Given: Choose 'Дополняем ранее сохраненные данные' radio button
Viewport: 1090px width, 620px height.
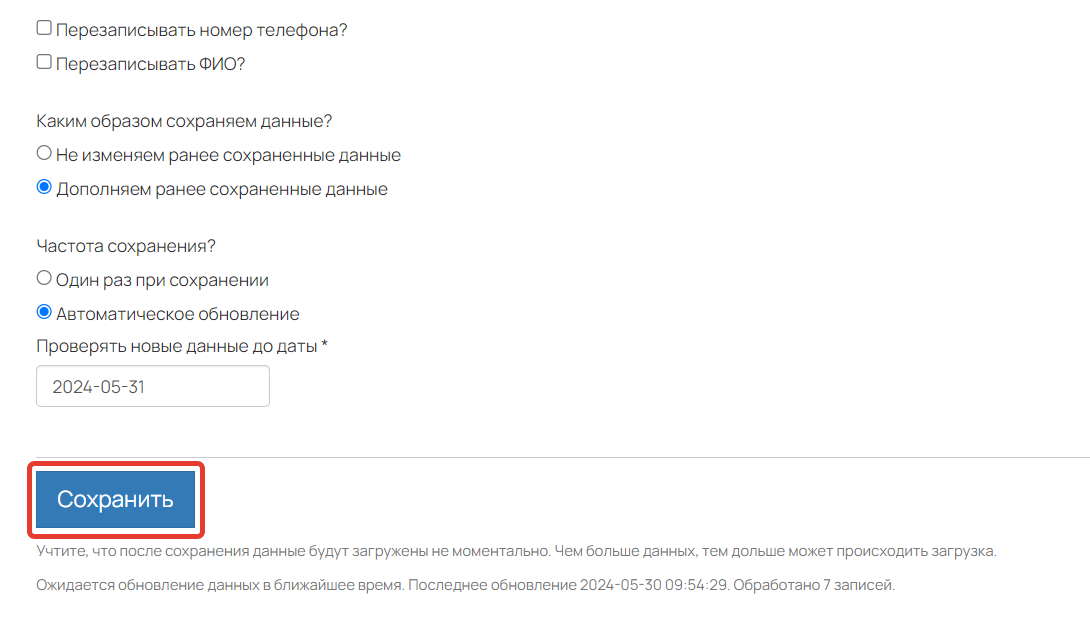Looking at the screenshot, I should tap(44, 187).
